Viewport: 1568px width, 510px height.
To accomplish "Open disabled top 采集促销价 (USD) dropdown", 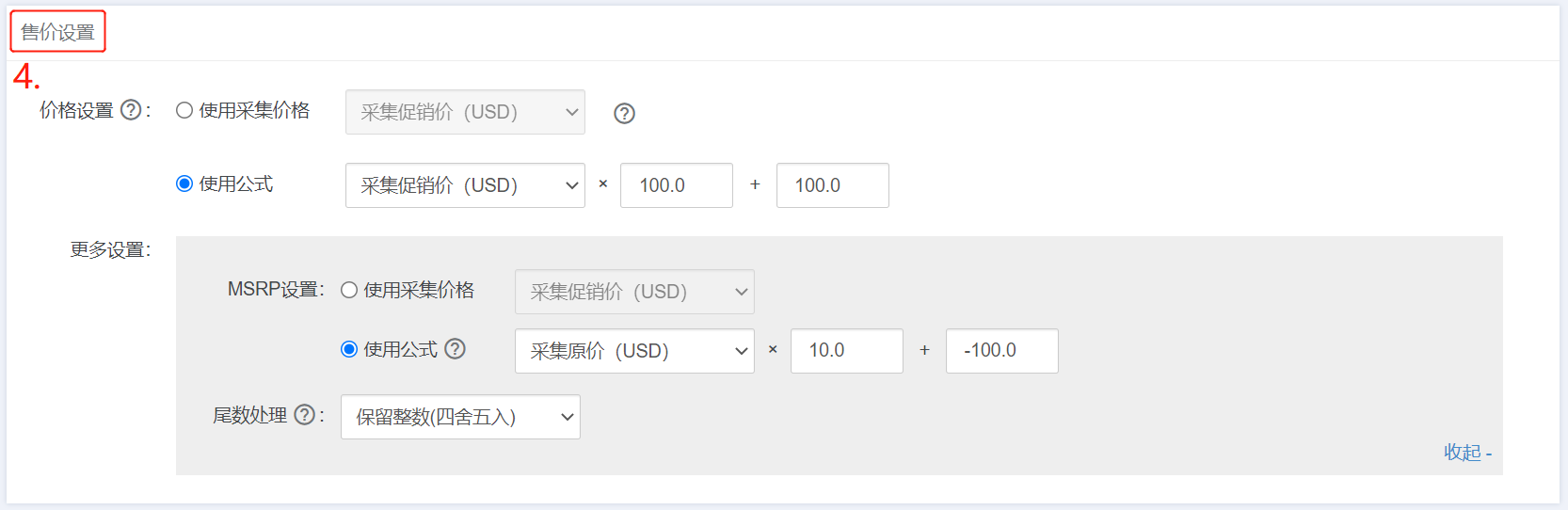I will [x=465, y=112].
